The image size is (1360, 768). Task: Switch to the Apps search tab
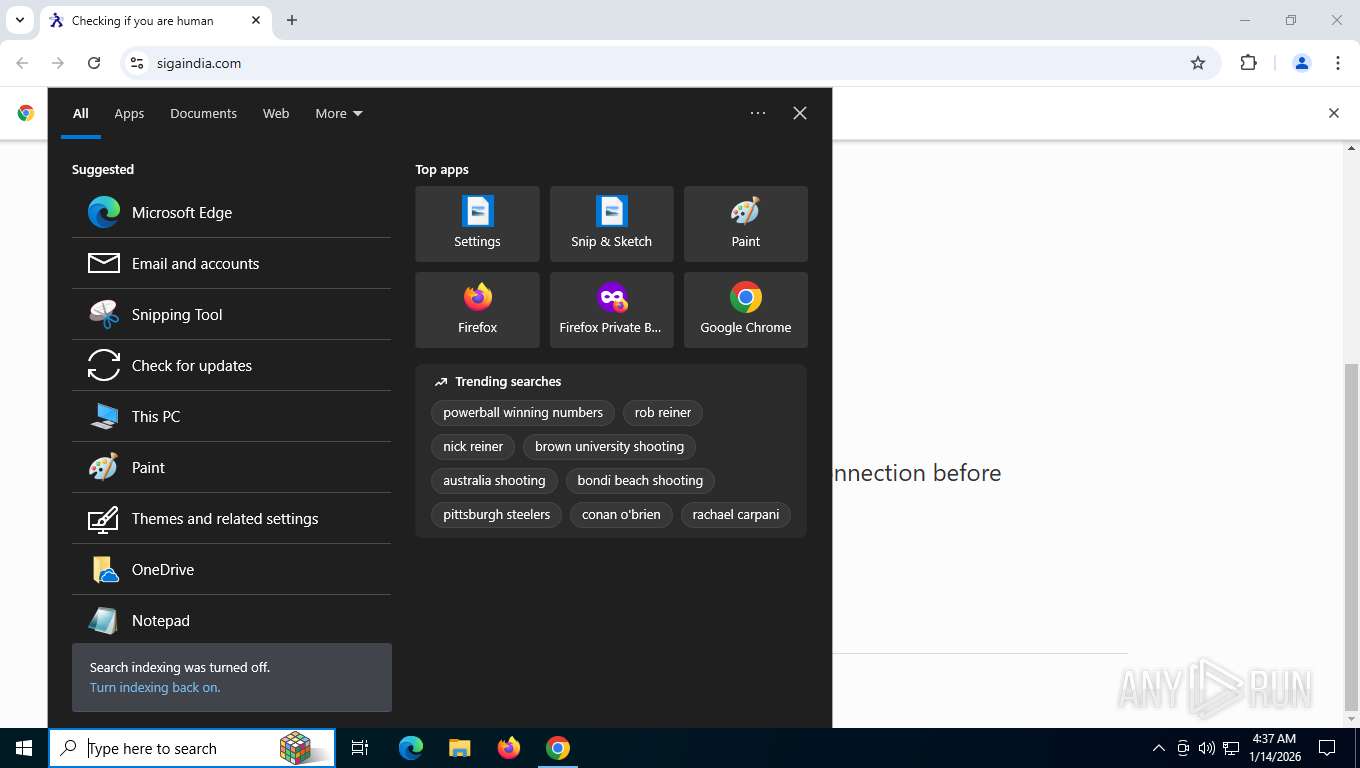click(129, 113)
